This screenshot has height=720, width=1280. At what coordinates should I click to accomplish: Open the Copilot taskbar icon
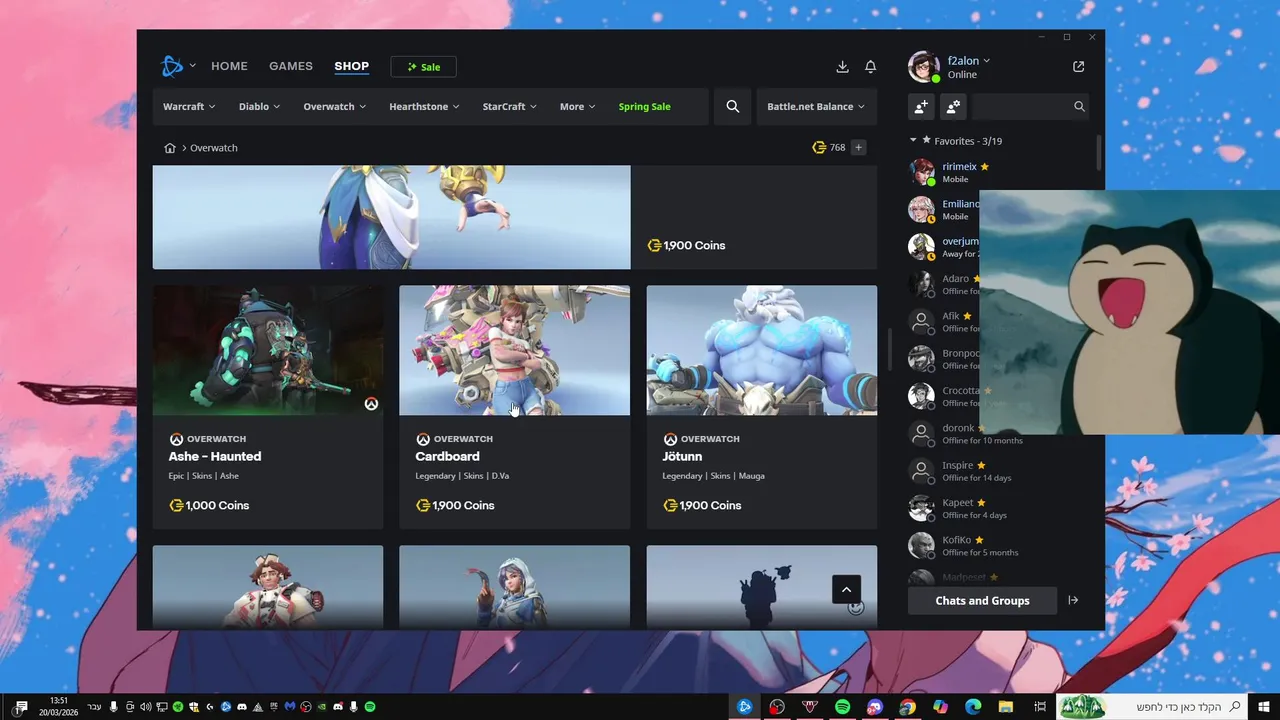940,707
